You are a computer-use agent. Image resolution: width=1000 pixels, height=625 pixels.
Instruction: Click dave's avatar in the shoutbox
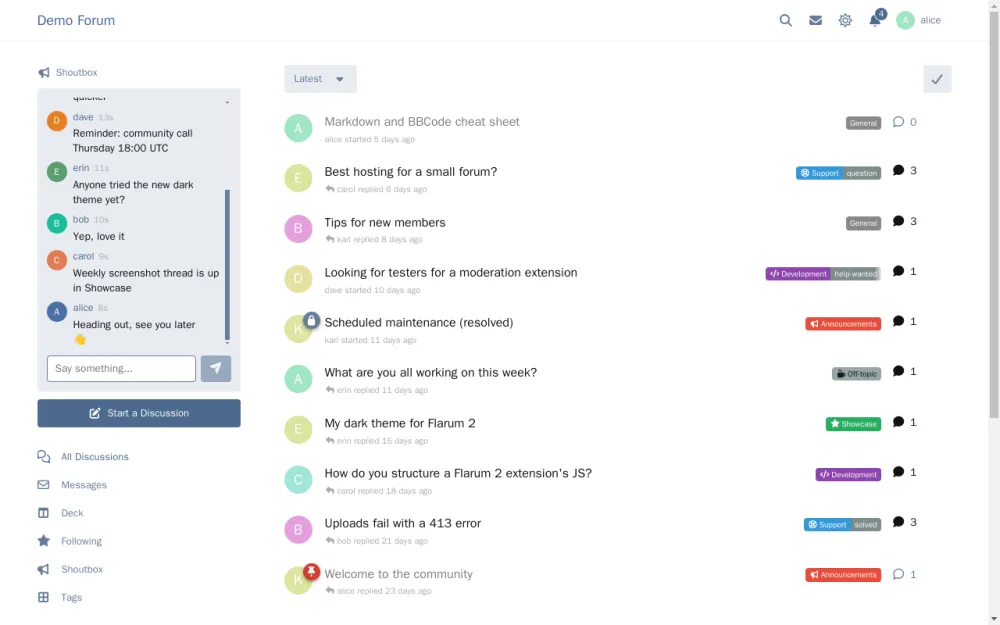[57, 121]
